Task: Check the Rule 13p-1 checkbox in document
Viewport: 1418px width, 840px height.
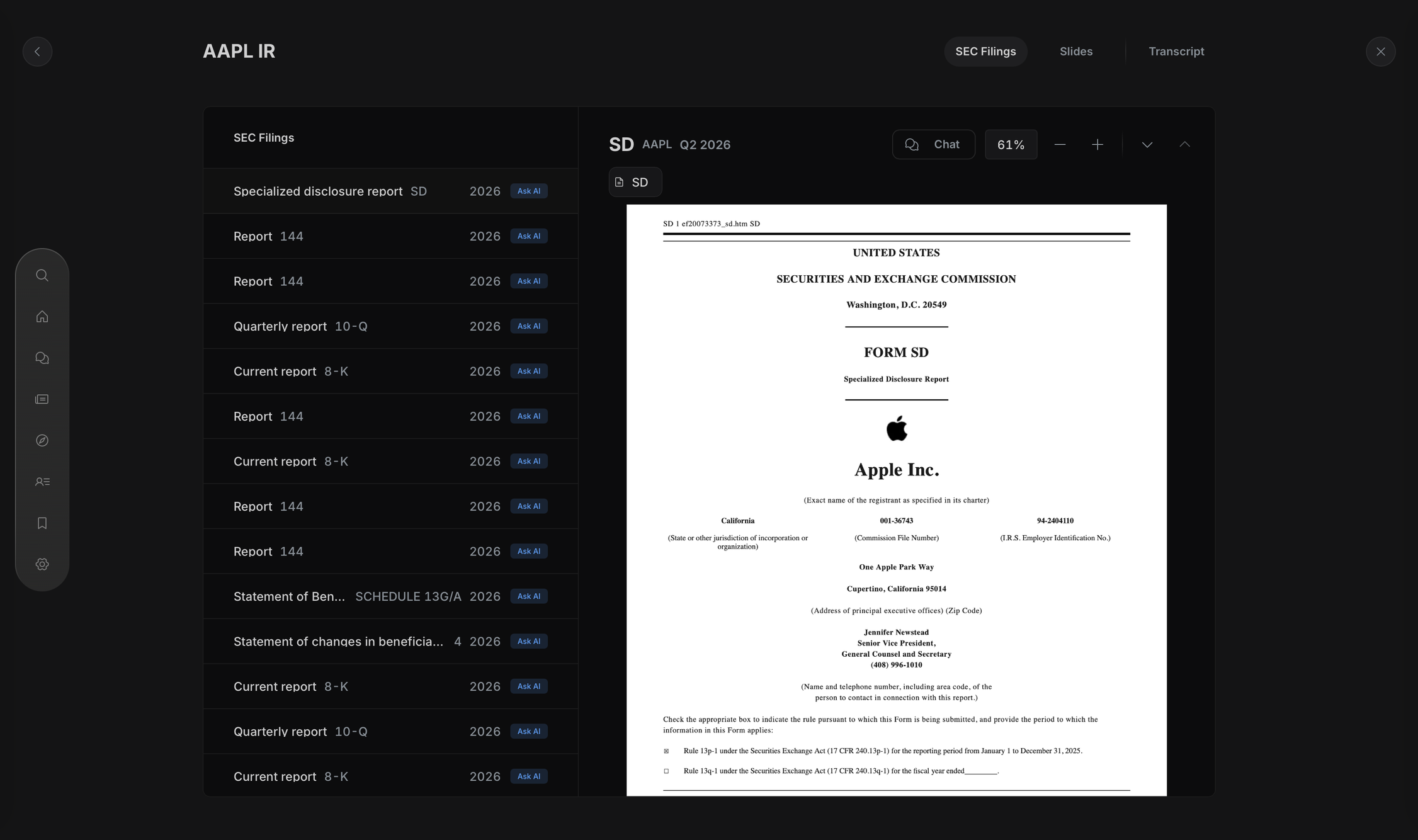Action: point(666,751)
